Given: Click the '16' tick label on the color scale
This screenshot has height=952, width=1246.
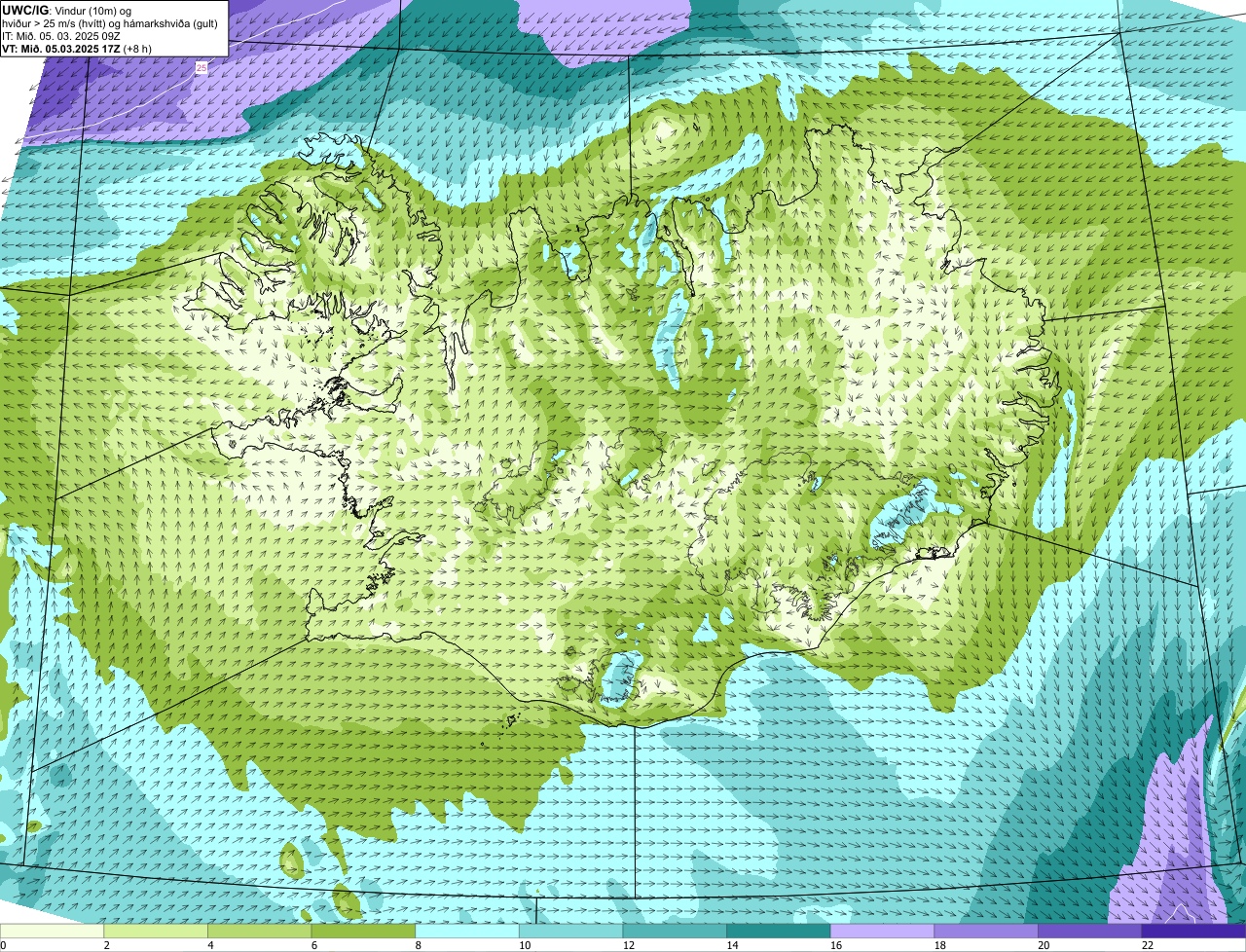Looking at the screenshot, I should (836, 945).
